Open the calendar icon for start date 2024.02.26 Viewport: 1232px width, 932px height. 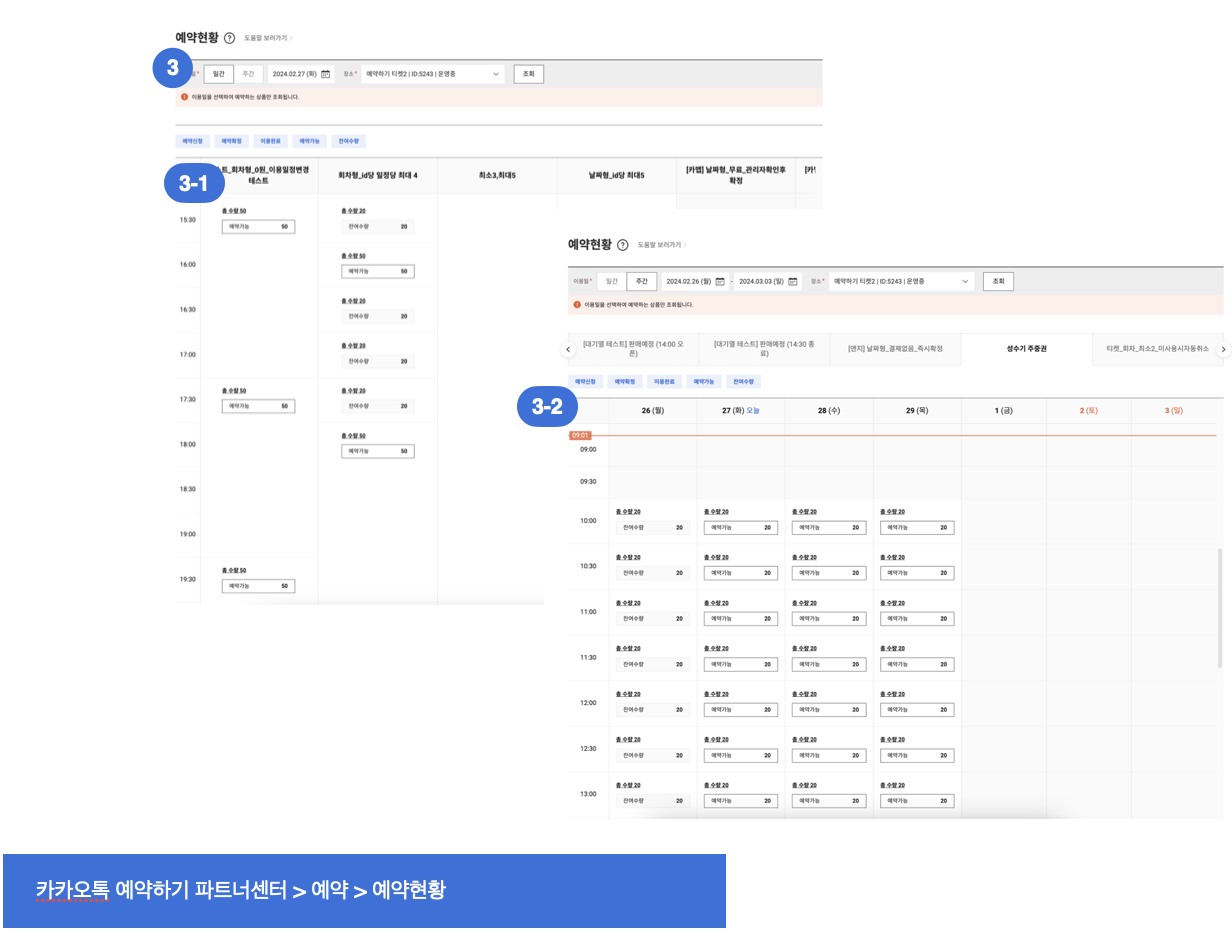point(720,282)
